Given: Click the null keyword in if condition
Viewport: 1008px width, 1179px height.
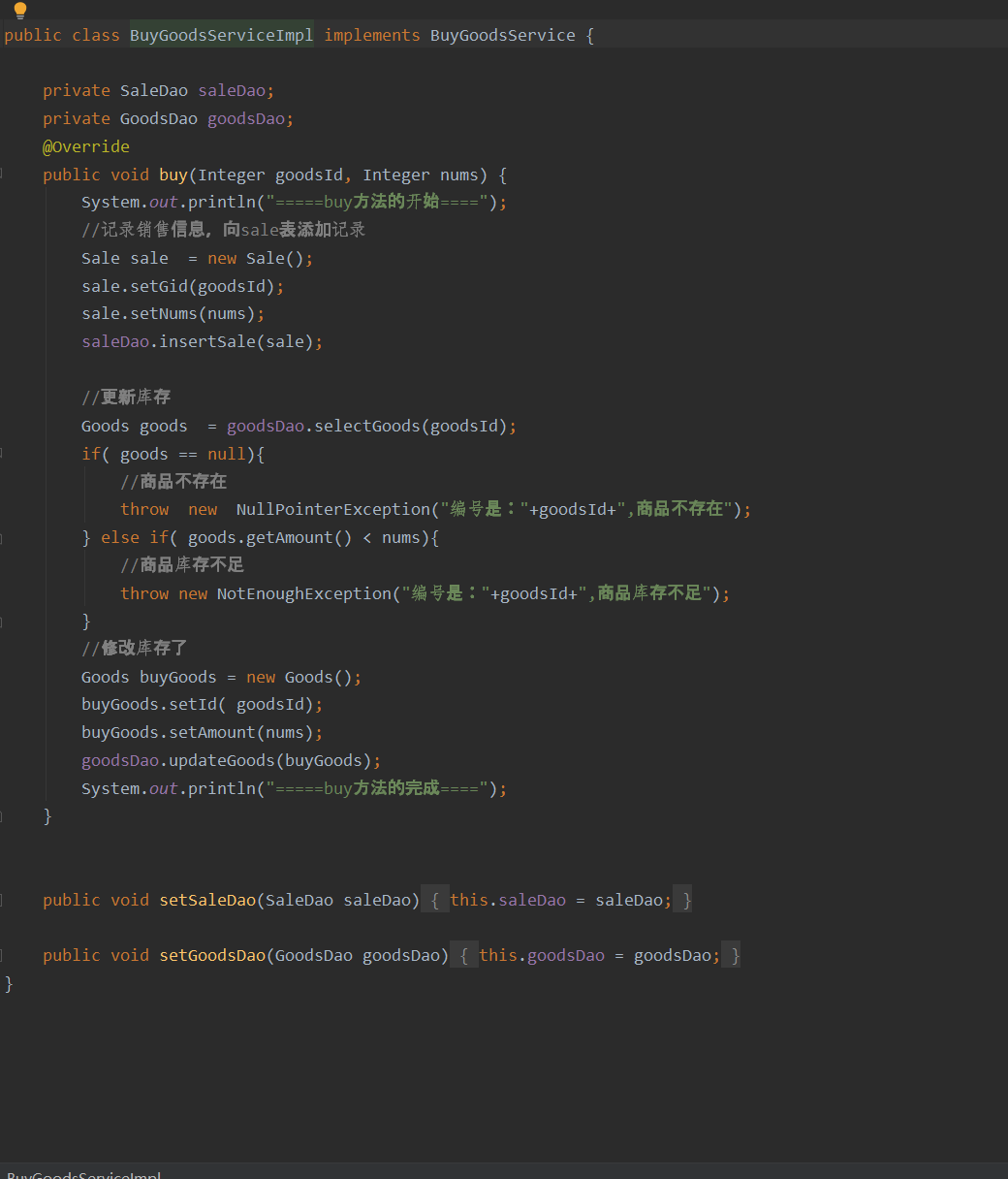Looking at the screenshot, I should pos(227,454).
